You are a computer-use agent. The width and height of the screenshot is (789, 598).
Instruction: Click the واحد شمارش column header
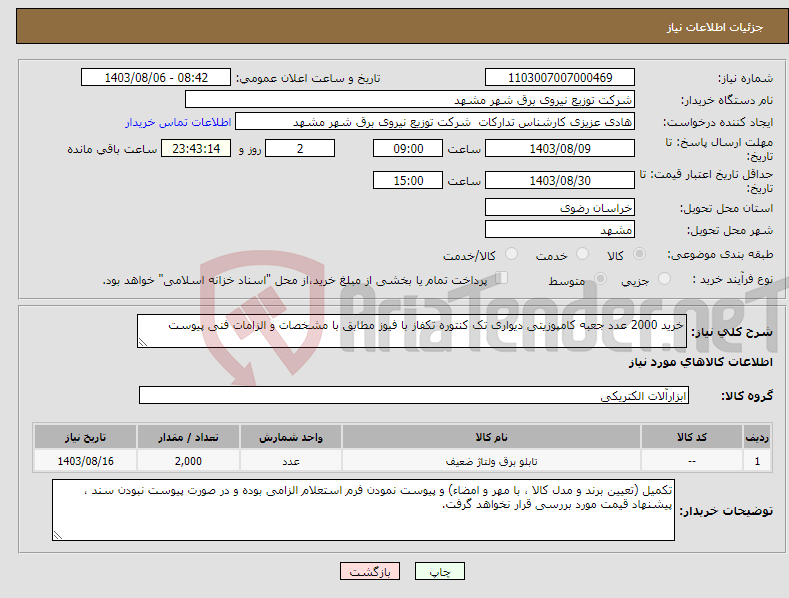click(x=291, y=437)
